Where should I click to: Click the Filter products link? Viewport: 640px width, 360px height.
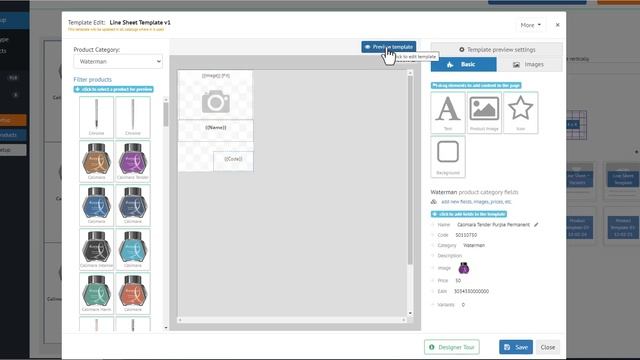(x=92, y=80)
